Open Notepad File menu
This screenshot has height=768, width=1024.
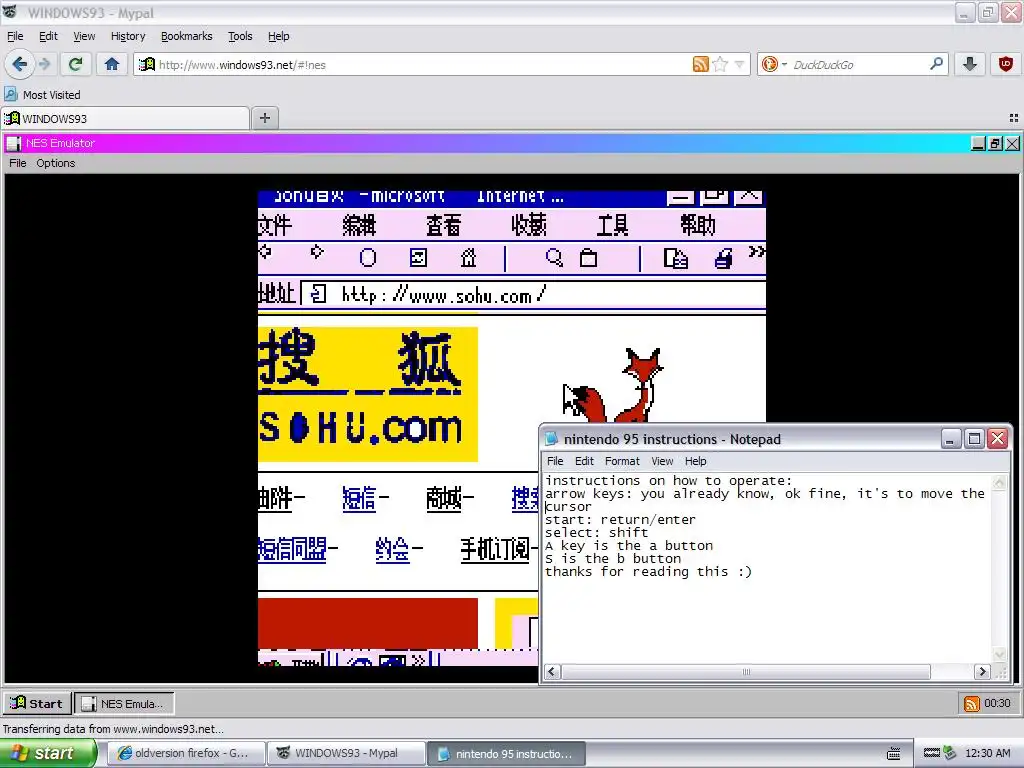point(555,461)
